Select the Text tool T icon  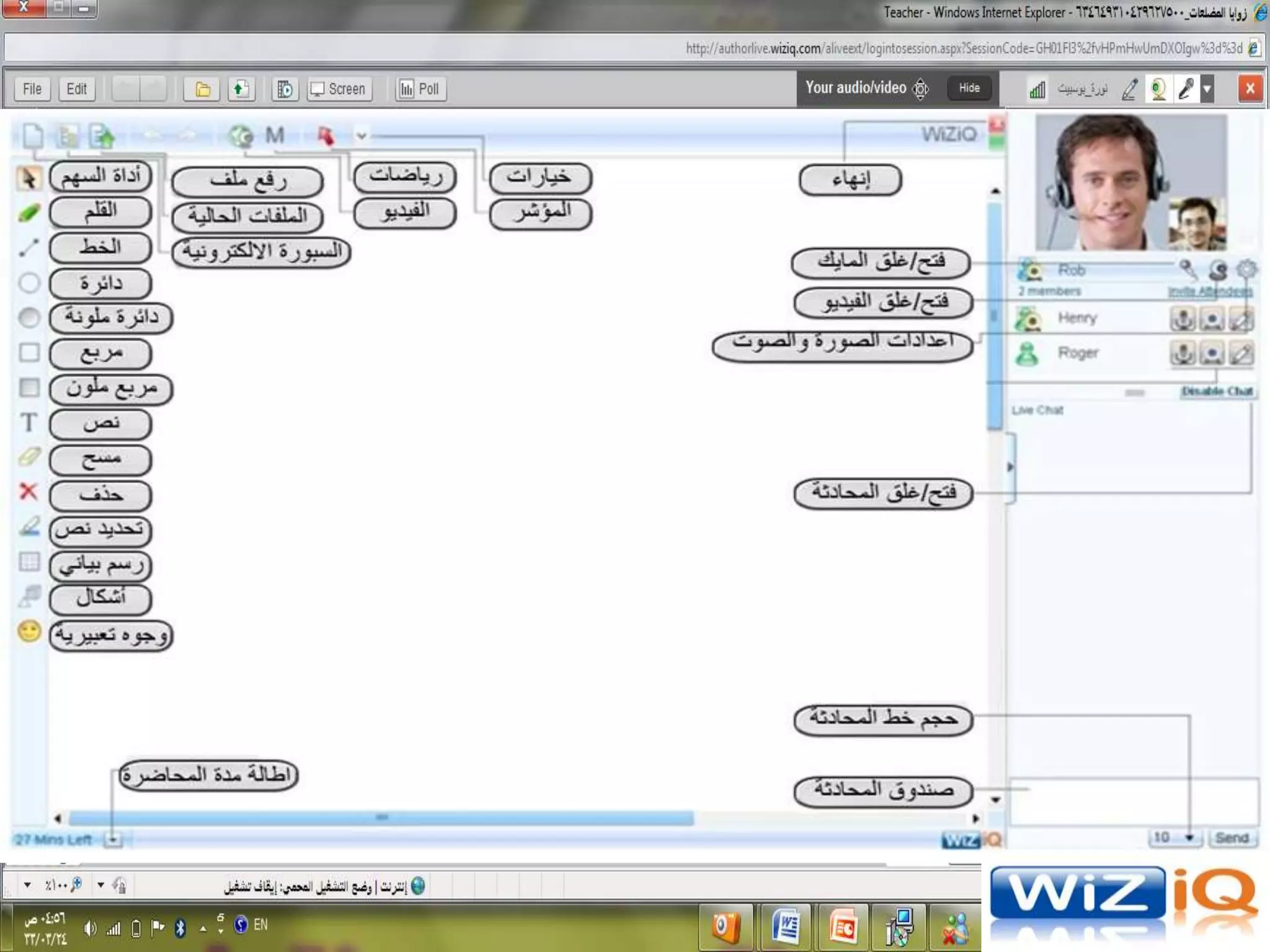click(29, 423)
